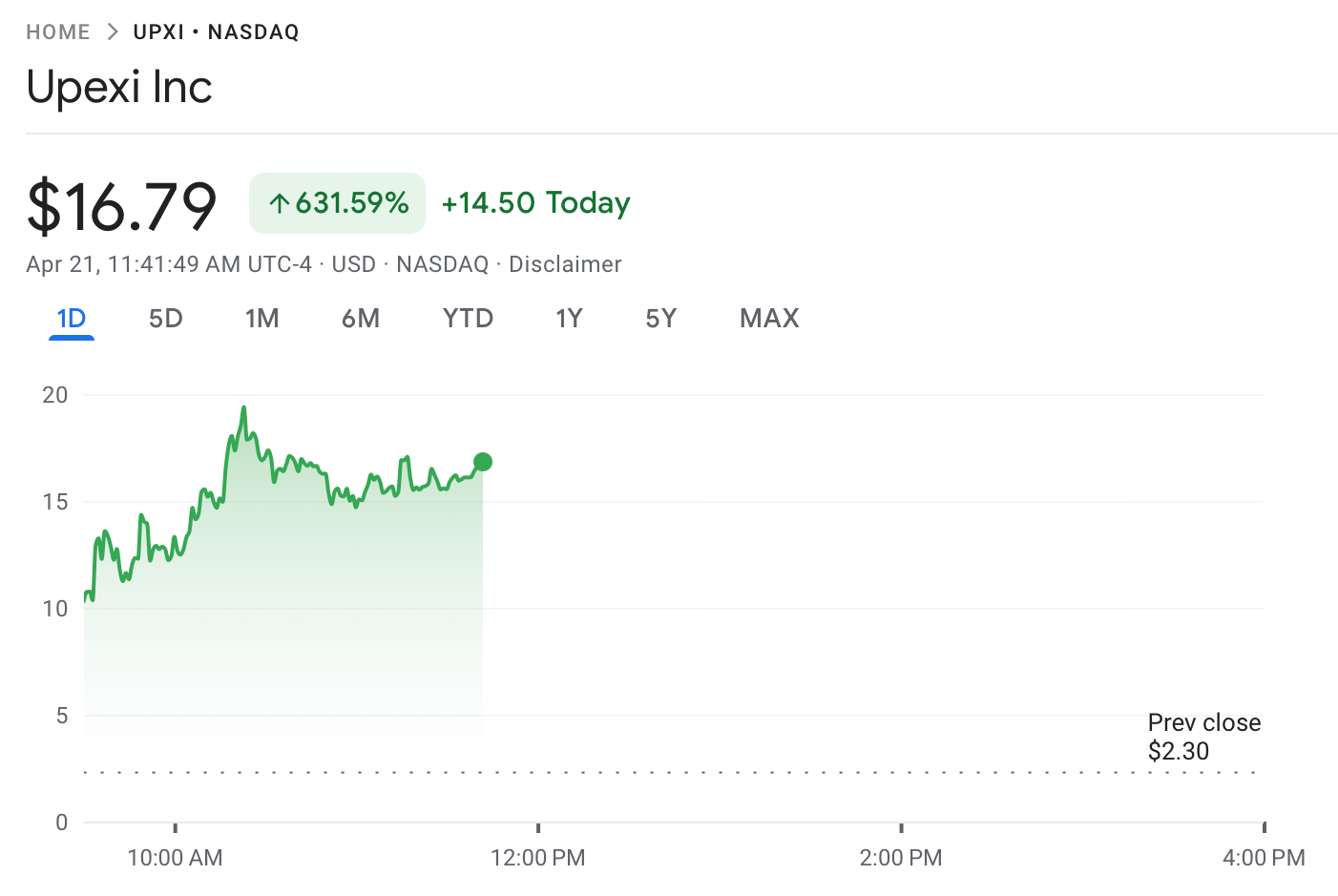
Task: Click the green current price dot
Action: coord(483,462)
